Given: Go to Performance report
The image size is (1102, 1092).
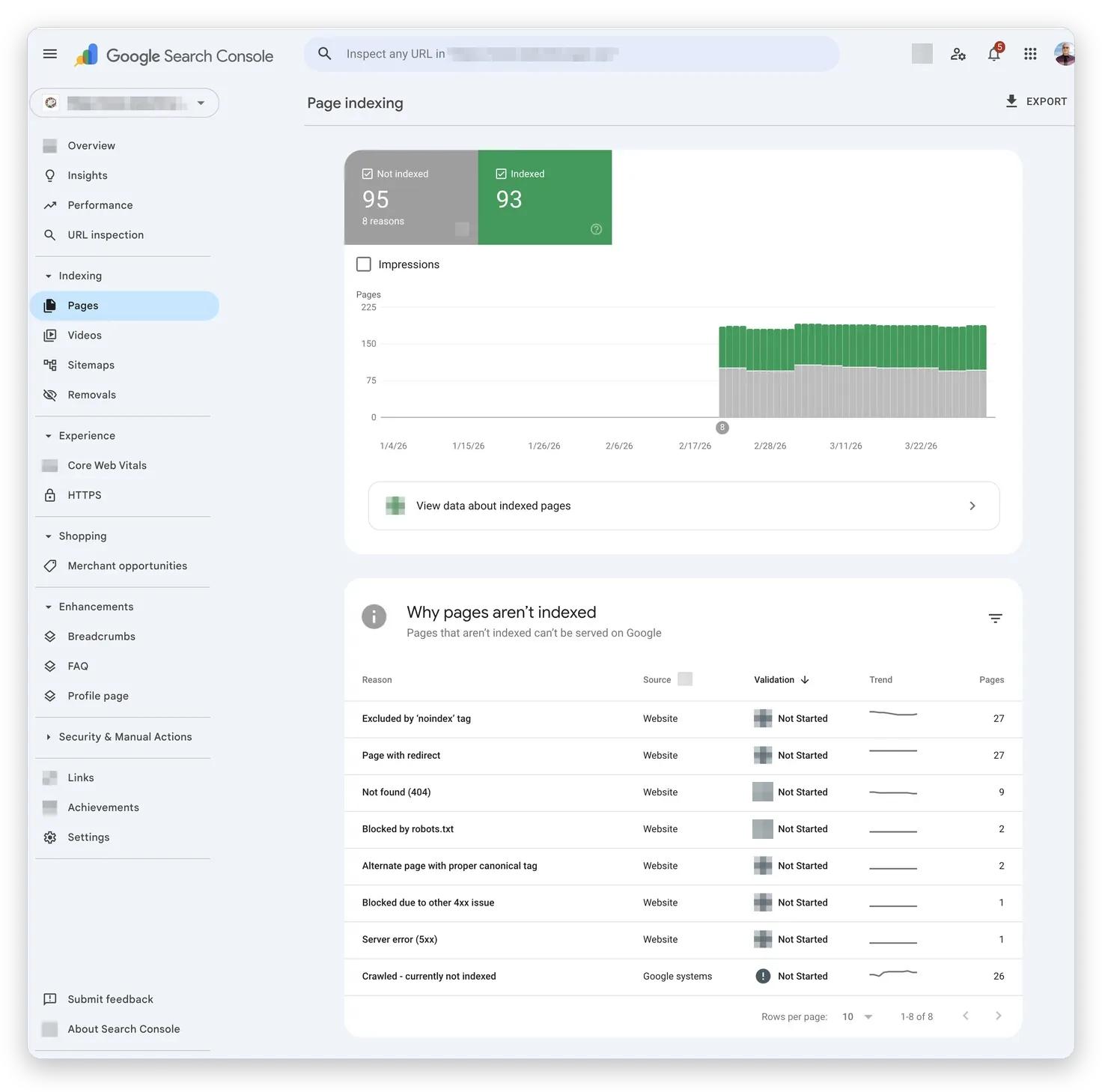Looking at the screenshot, I should pyautogui.click(x=124, y=205).
